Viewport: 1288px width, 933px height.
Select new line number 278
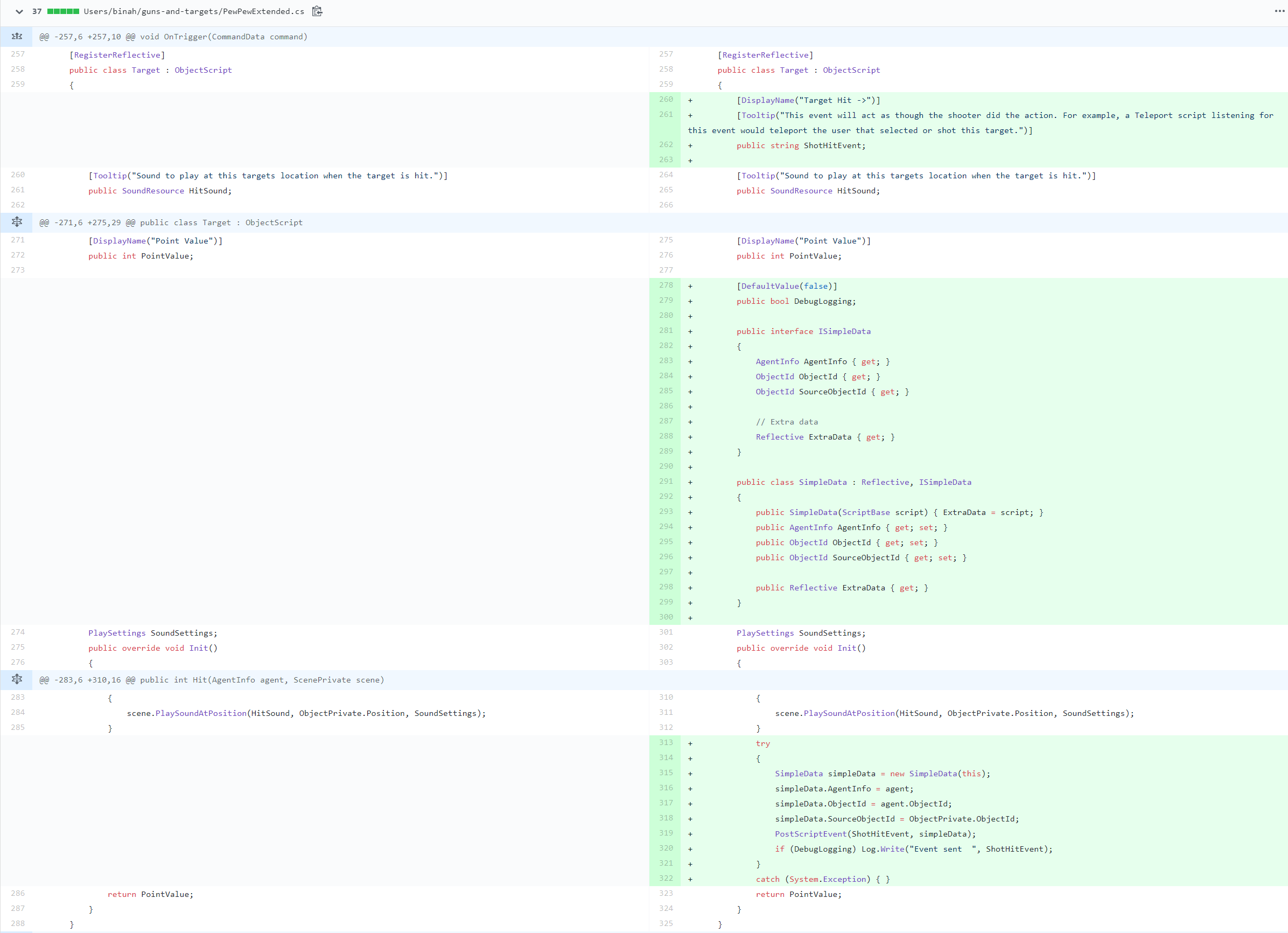[x=666, y=286]
